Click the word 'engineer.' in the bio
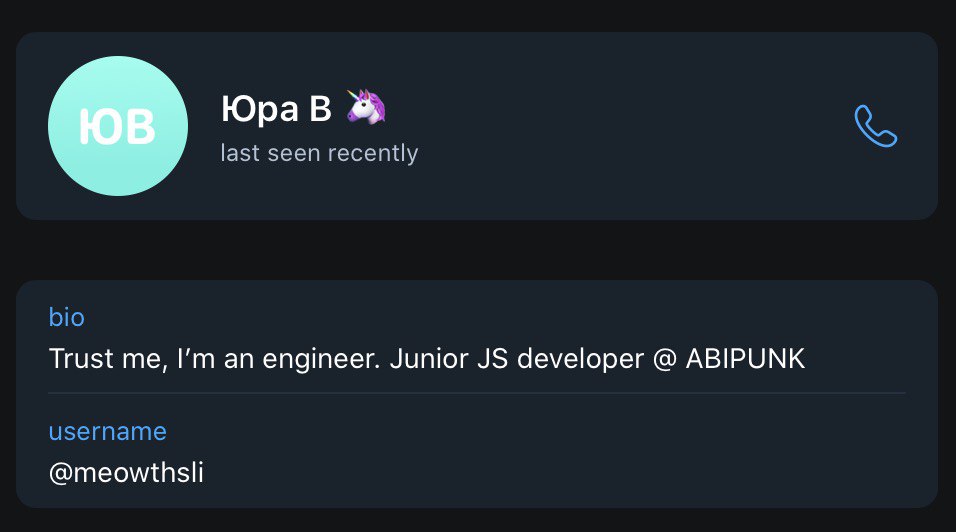This screenshot has width=956, height=532. click(321, 359)
